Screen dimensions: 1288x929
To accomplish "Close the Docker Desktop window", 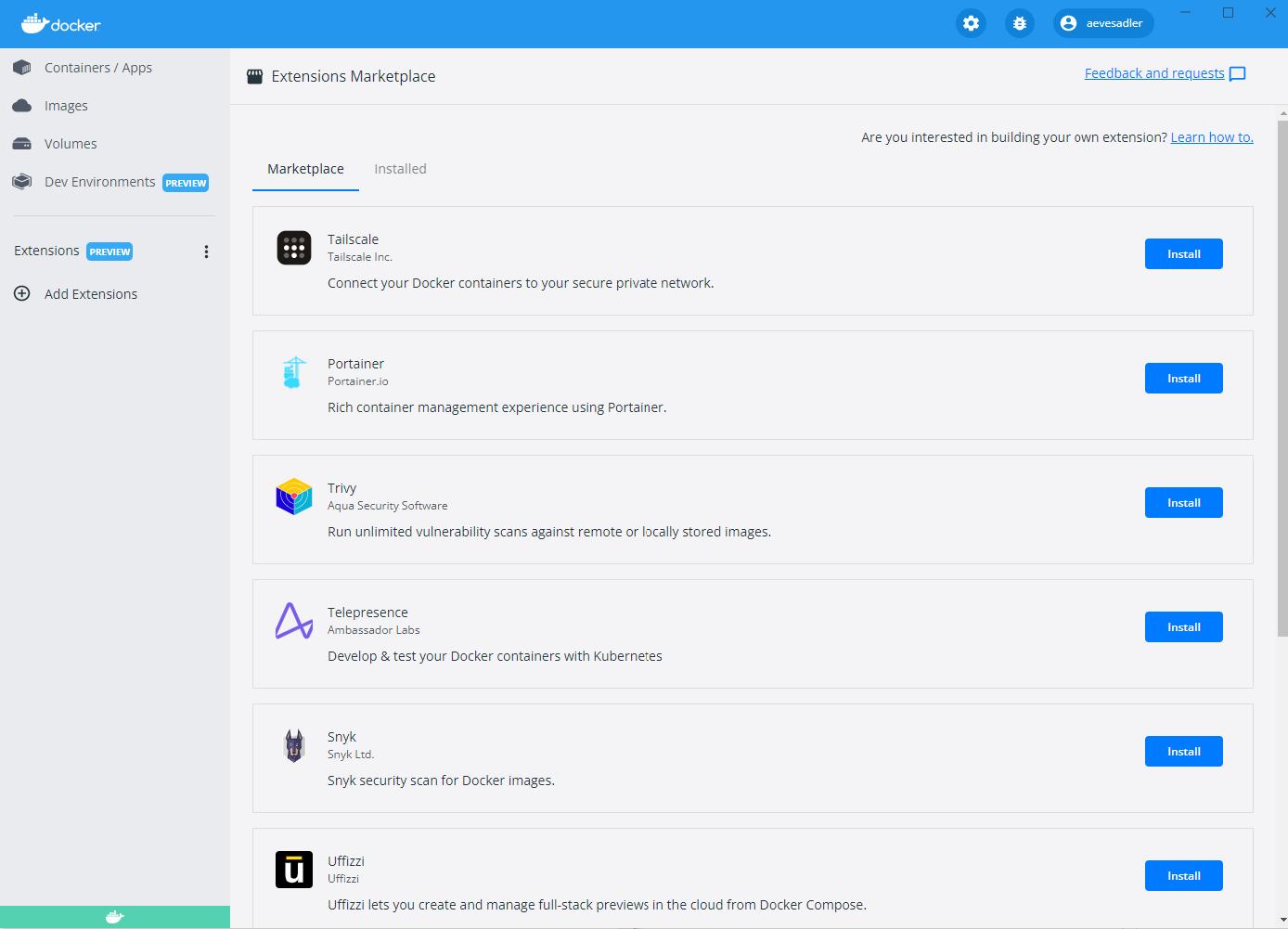I will coord(1270,12).
